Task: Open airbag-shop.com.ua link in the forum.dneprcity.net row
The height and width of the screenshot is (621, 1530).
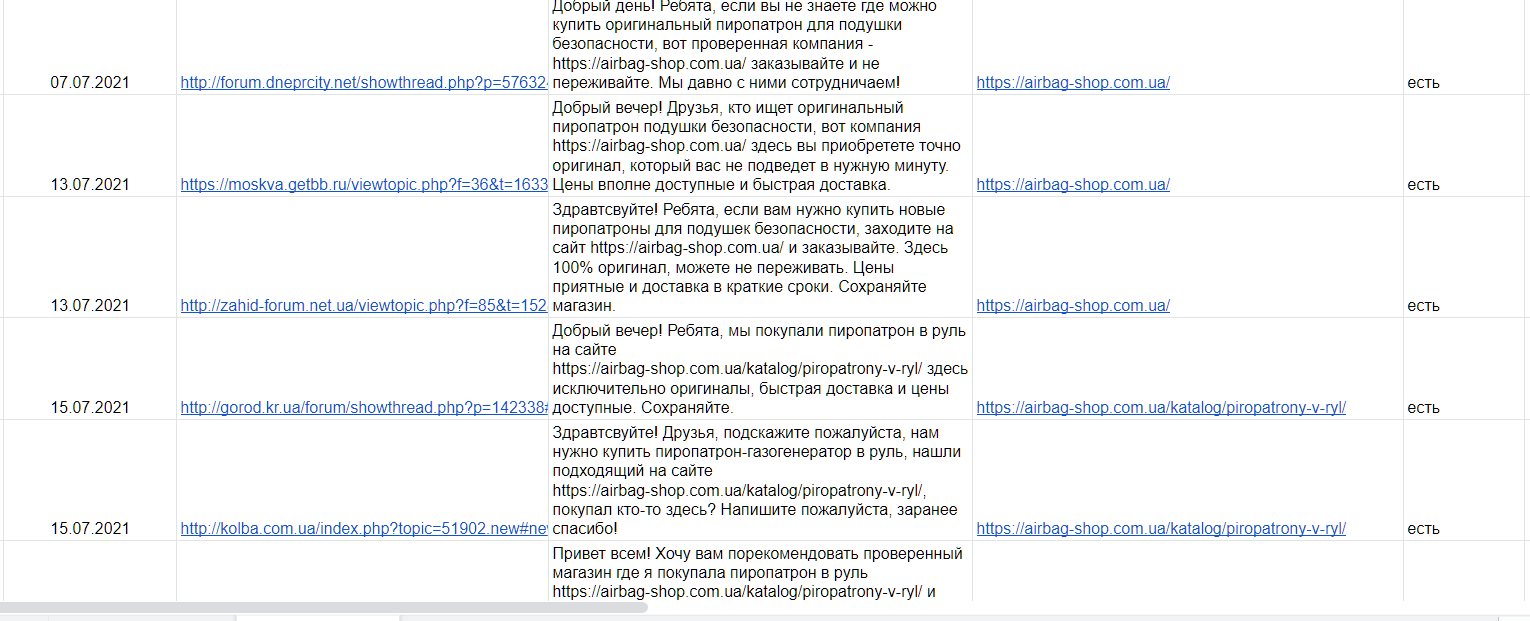Action: tap(1073, 83)
